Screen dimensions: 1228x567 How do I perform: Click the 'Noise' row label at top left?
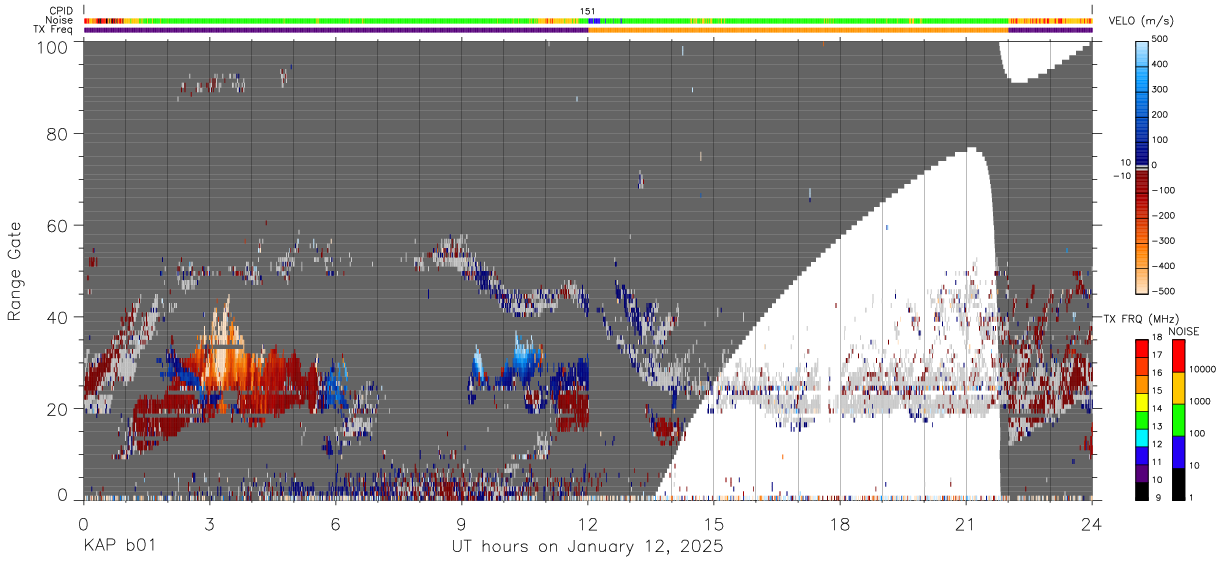[x=61, y=20]
